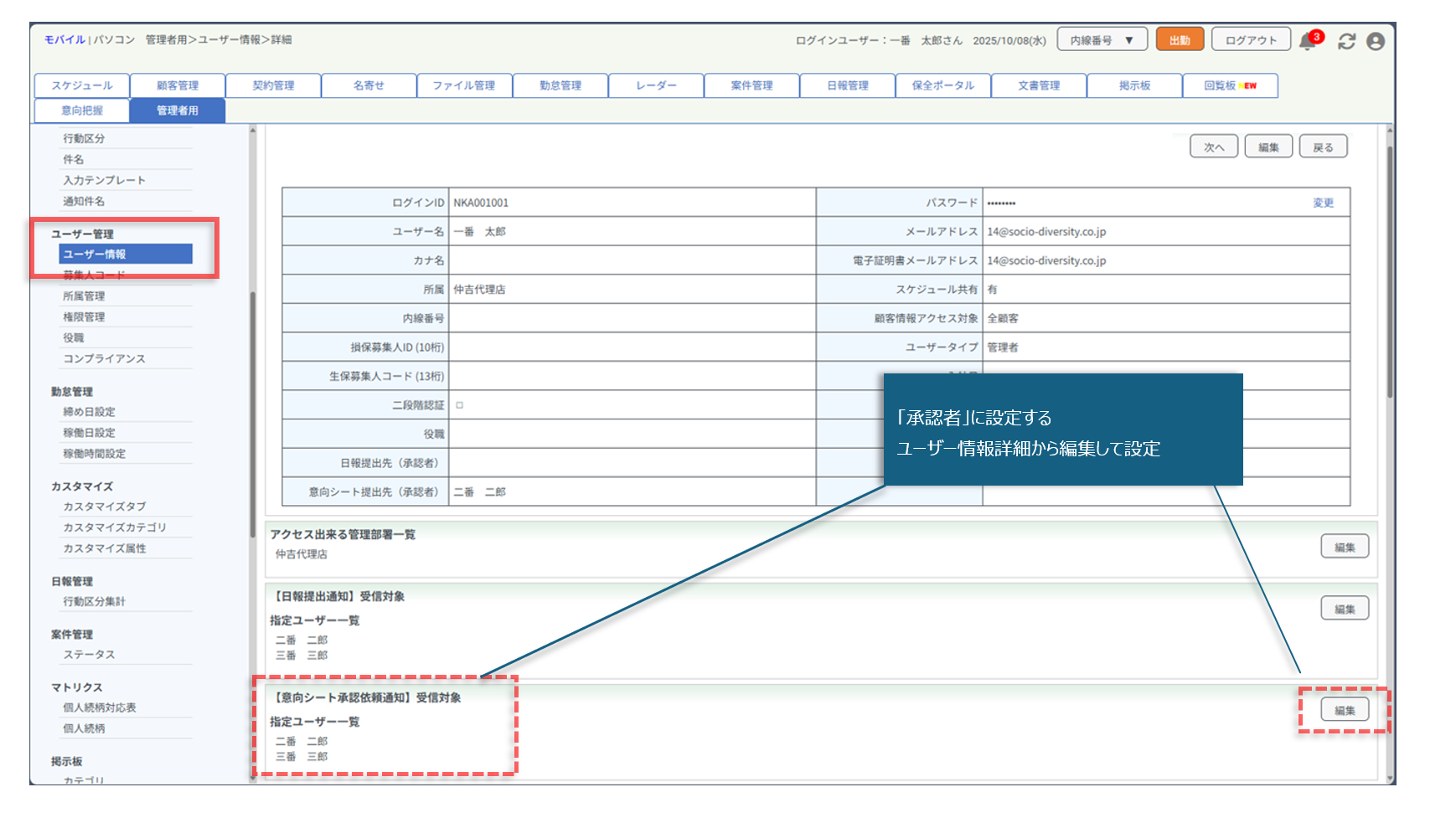Screen dimensions: 1456x818
Task: Expand the 内線番号 dropdown
Action: [1102, 40]
